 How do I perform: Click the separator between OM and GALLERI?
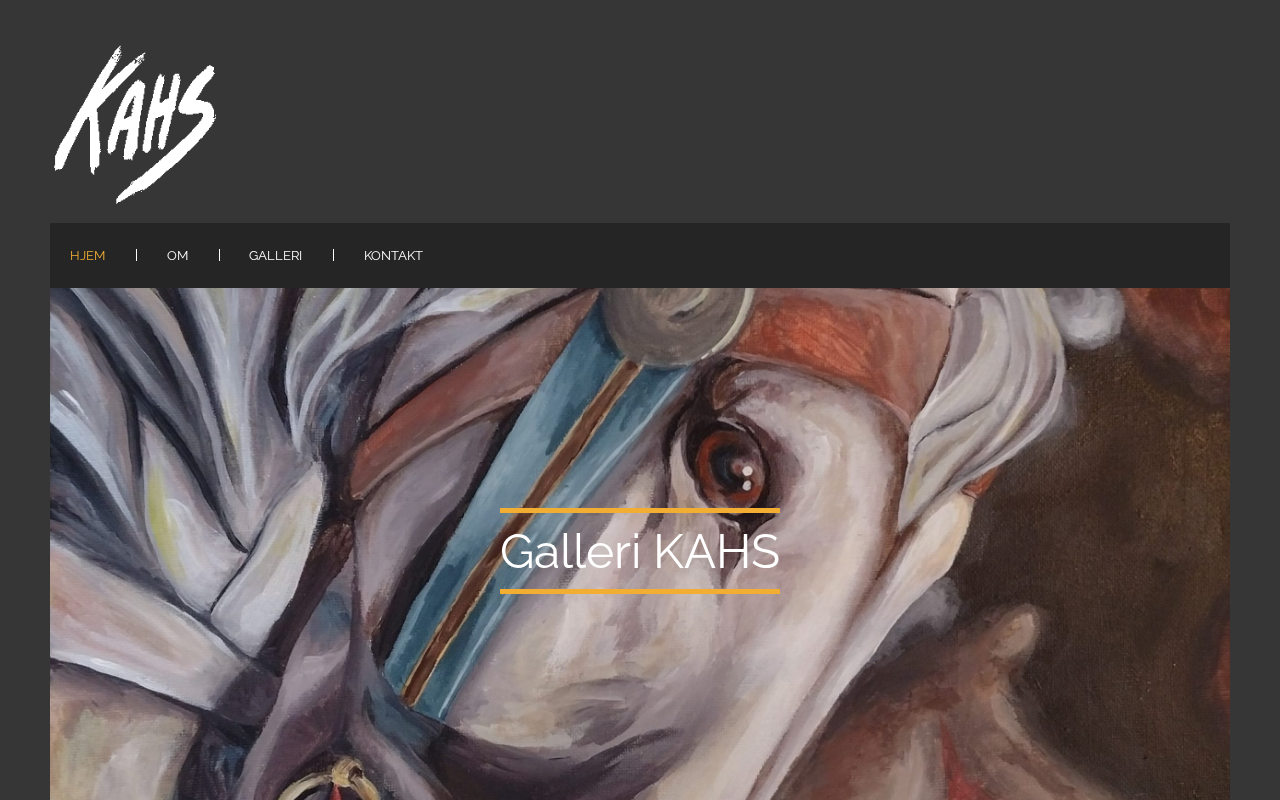click(x=219, y=255)
